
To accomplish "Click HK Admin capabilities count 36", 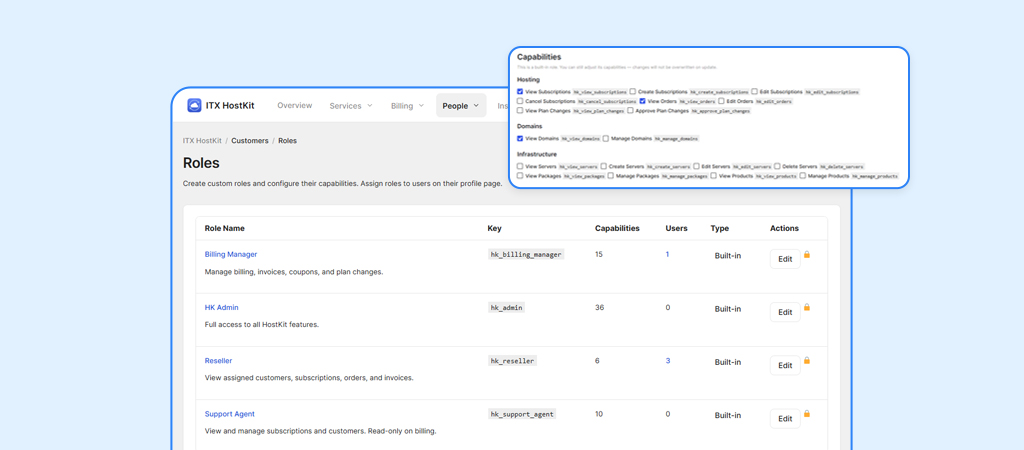I will [x=600, y=307].
